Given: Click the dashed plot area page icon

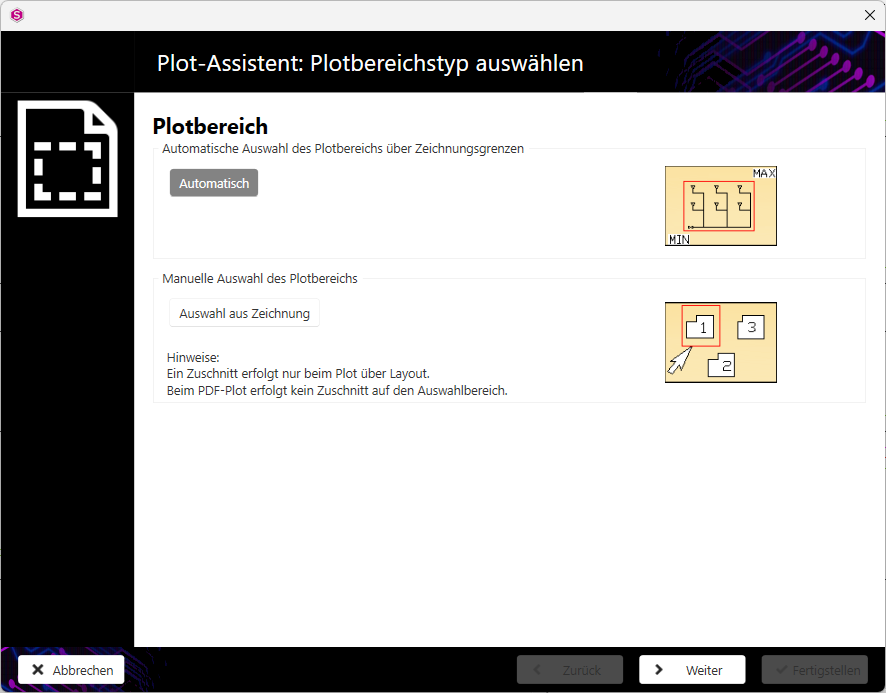Looking at the screenshot, I should click(x=68, y=159).
